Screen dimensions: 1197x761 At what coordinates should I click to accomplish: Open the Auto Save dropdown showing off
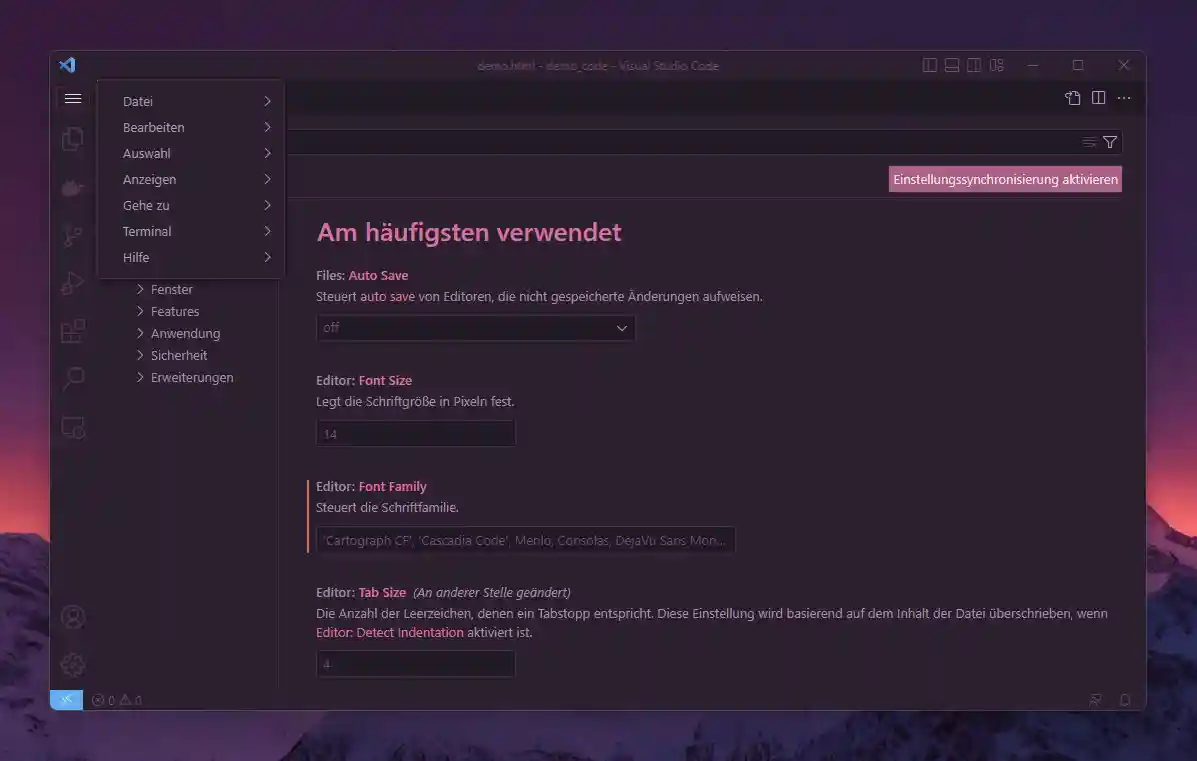pos(475,328)
